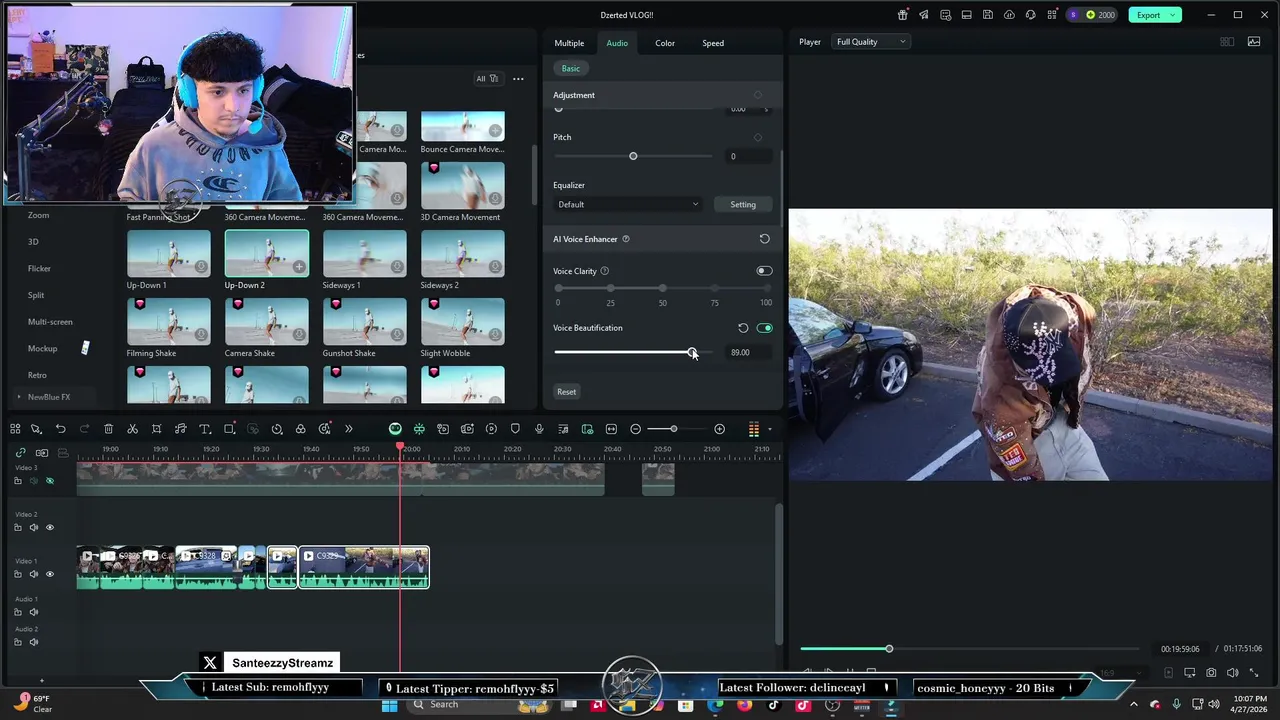Take a snapshot with the camera icon
The image size is (1280, 720).
pos(1211,673)
